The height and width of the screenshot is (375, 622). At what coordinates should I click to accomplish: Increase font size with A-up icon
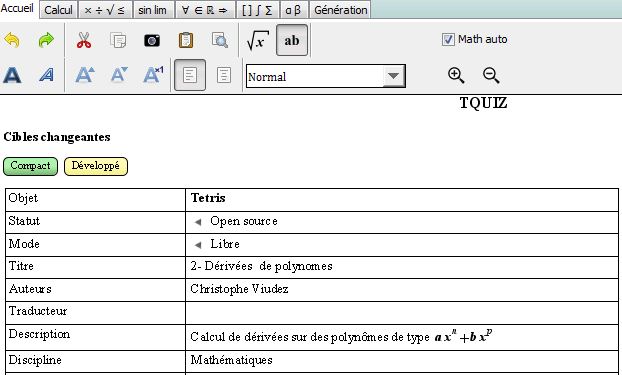click(x=85, y=75)
